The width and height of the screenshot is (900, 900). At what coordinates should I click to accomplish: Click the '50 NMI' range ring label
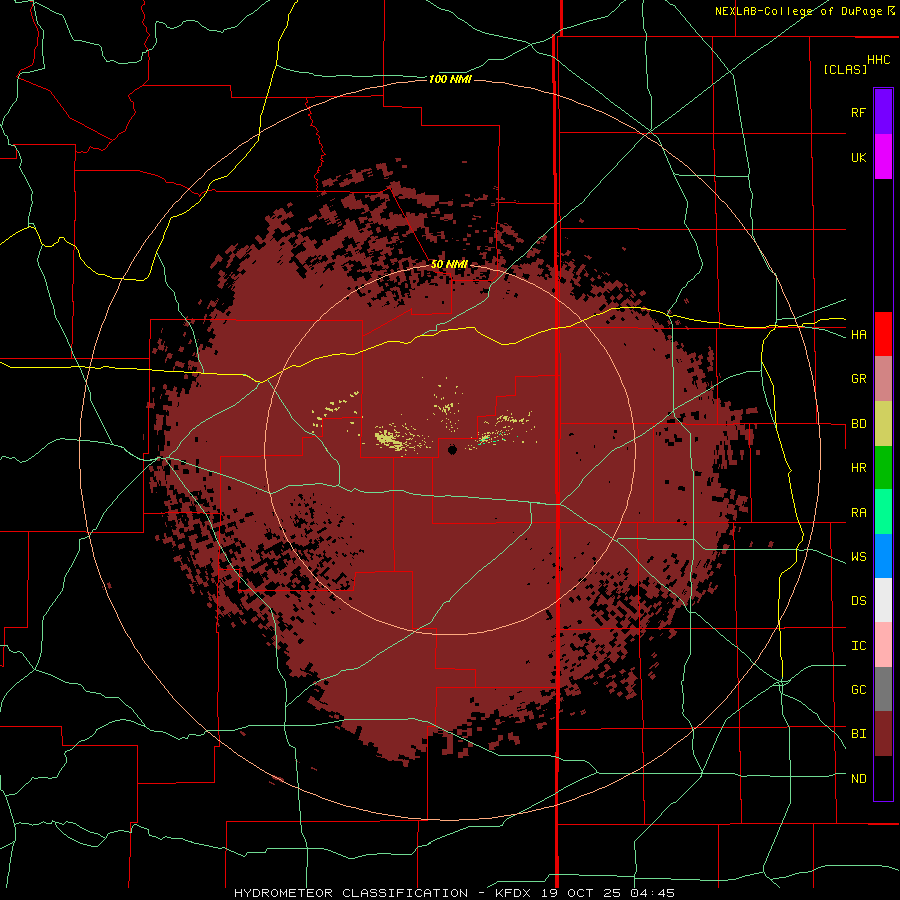[x=449, y=264]
